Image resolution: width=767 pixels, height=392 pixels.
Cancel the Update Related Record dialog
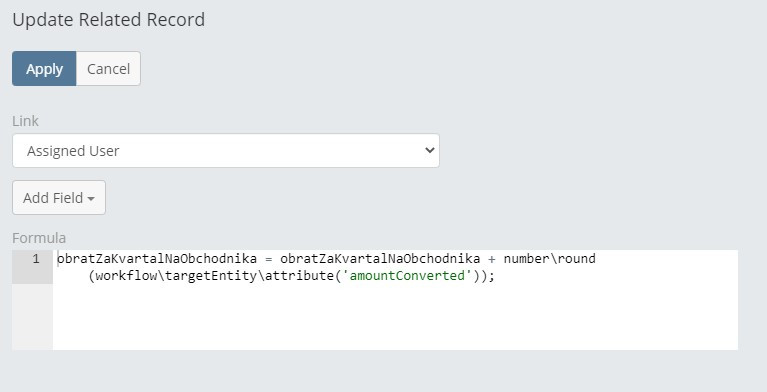[108, 69]
